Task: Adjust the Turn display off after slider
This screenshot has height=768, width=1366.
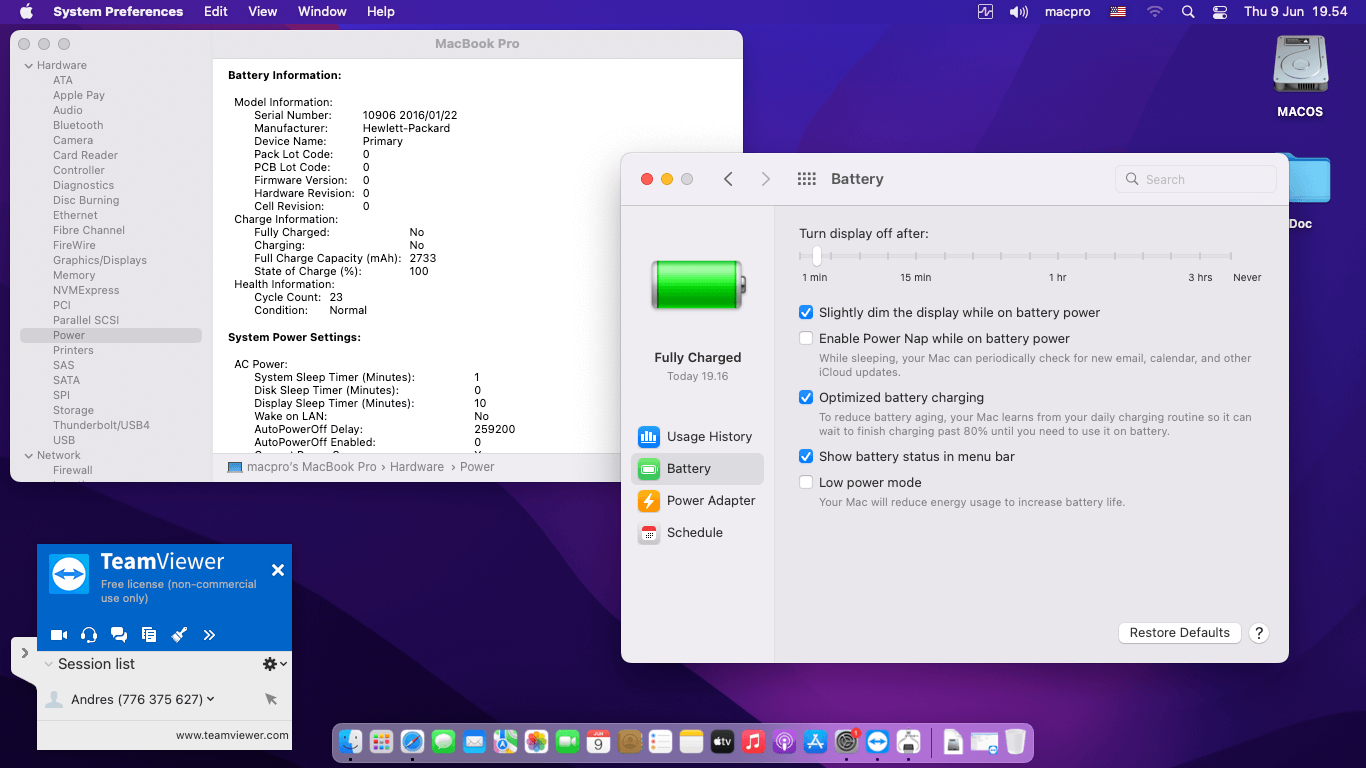Action: click(817, 256)
